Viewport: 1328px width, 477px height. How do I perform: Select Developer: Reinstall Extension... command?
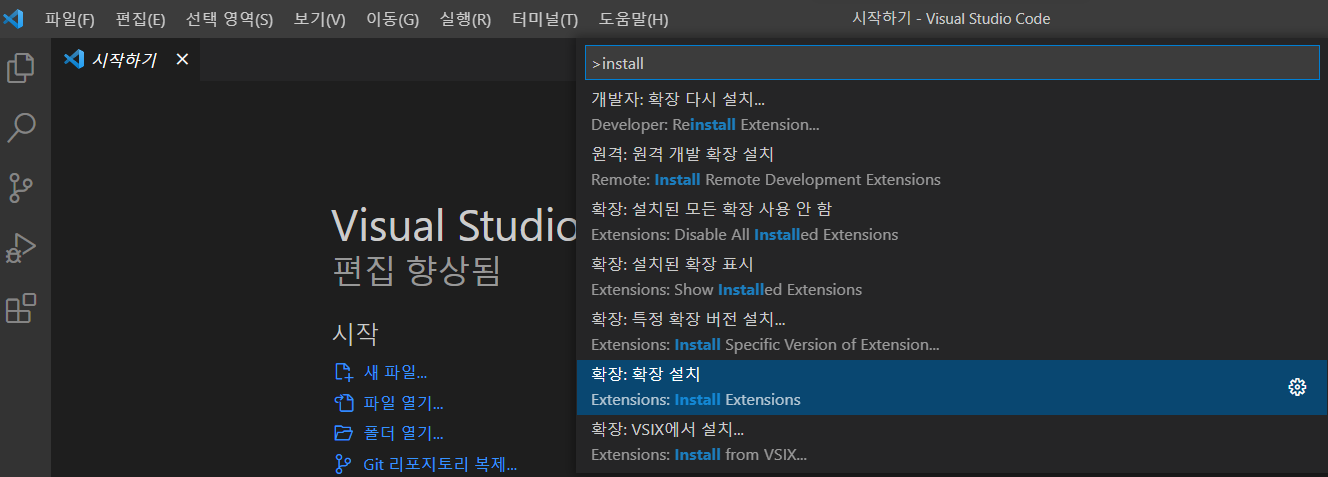(x=952, y=112)
